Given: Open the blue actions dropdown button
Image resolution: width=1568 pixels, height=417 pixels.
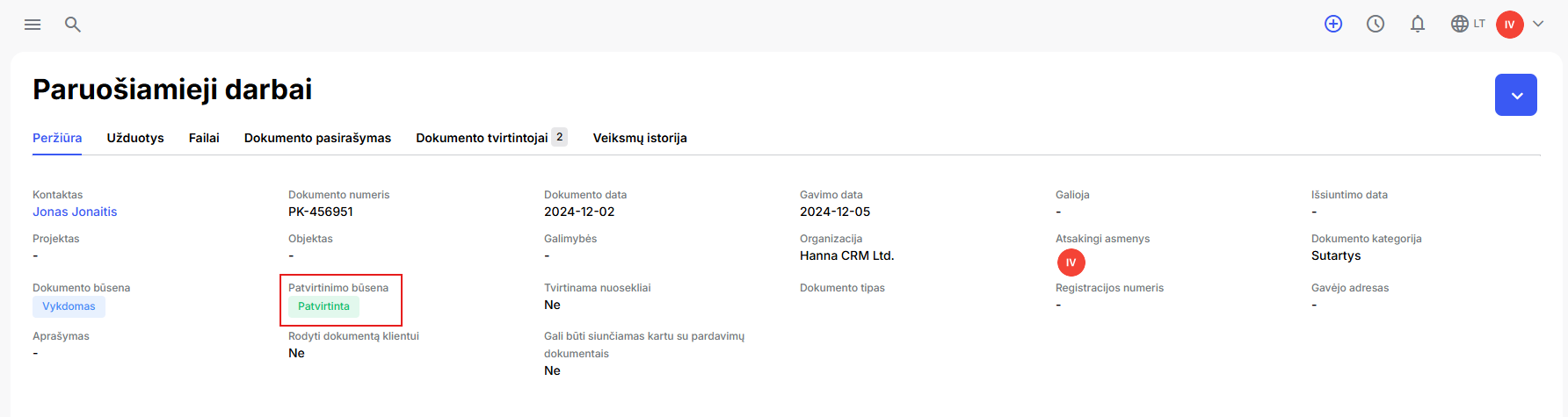Looking at the screenshot, I should (1516, 95).
